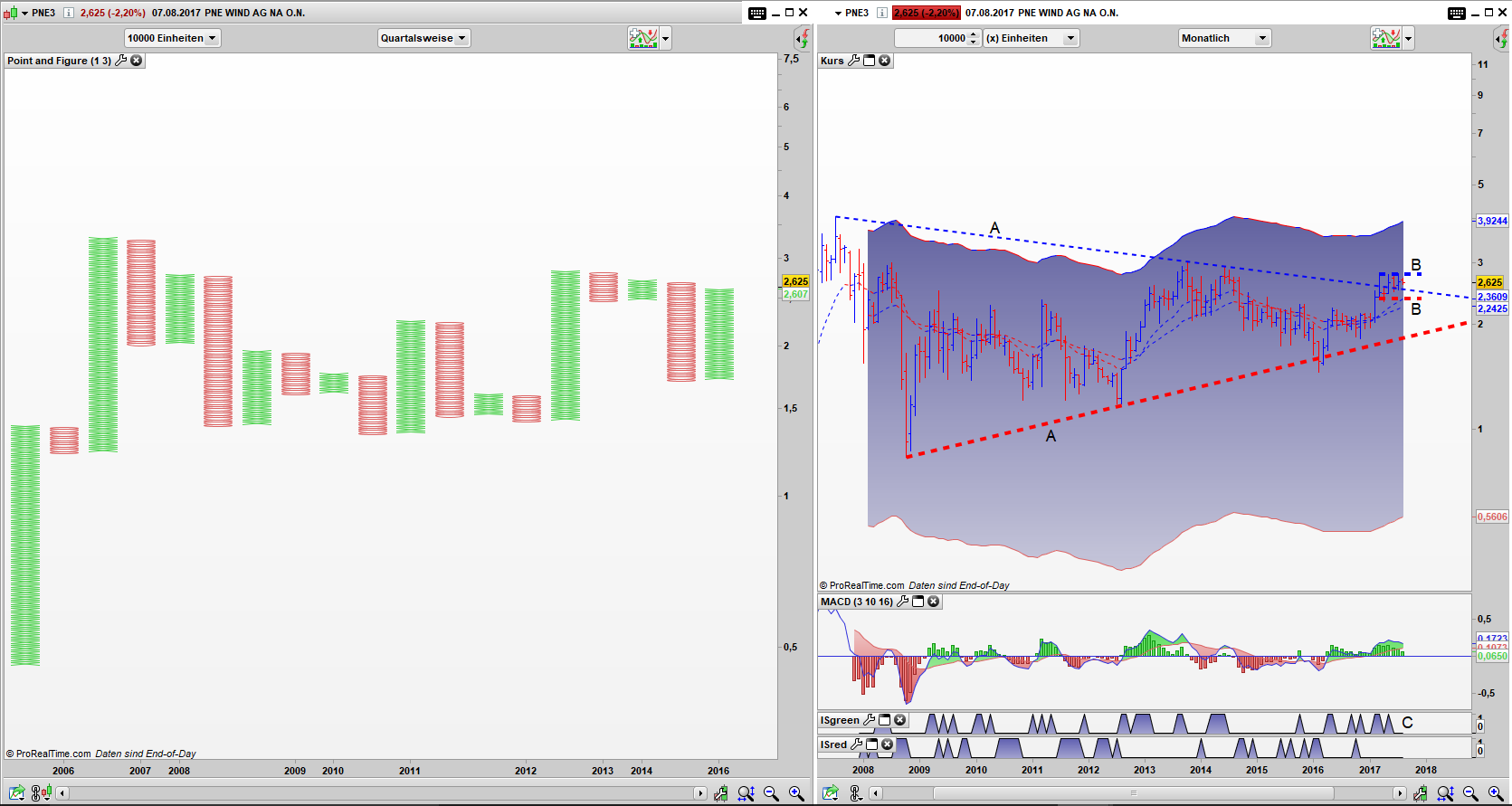Click add indicator icon in right chart

click(1385, 38)
